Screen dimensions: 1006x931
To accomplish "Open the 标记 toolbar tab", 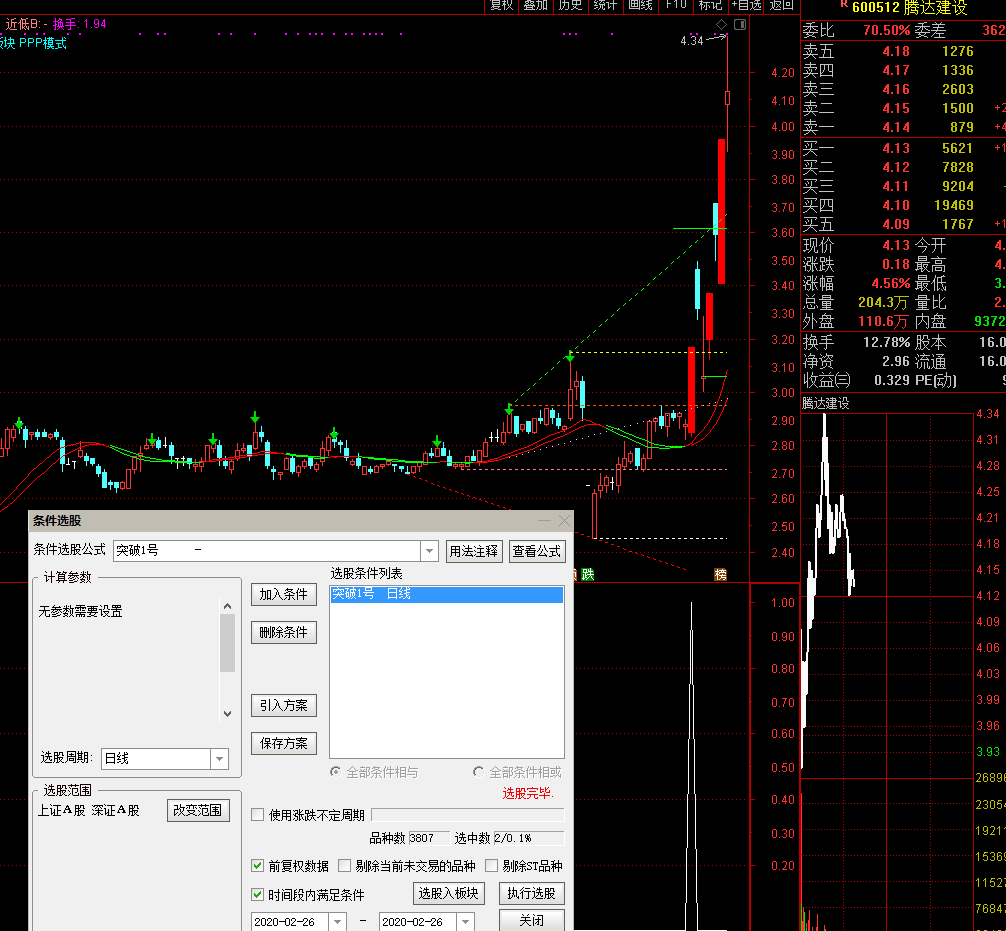I will tap(710, 5).
